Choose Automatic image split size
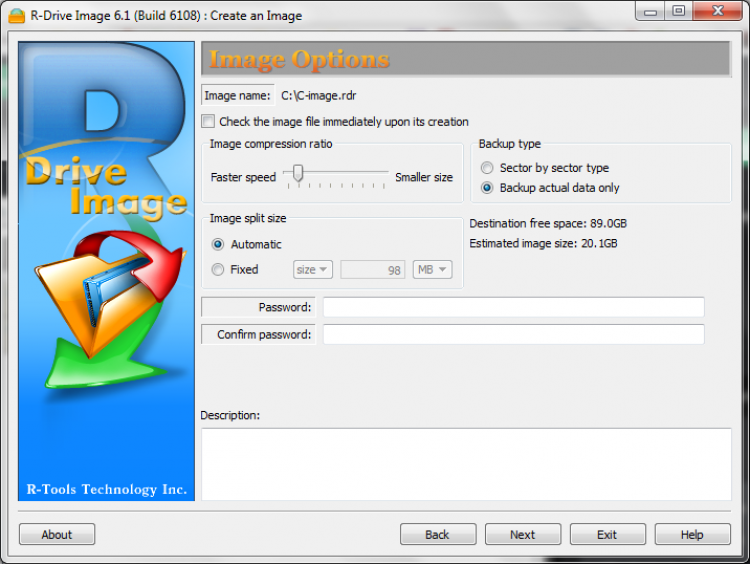This screenshot has height=564, width=750. 218,244
